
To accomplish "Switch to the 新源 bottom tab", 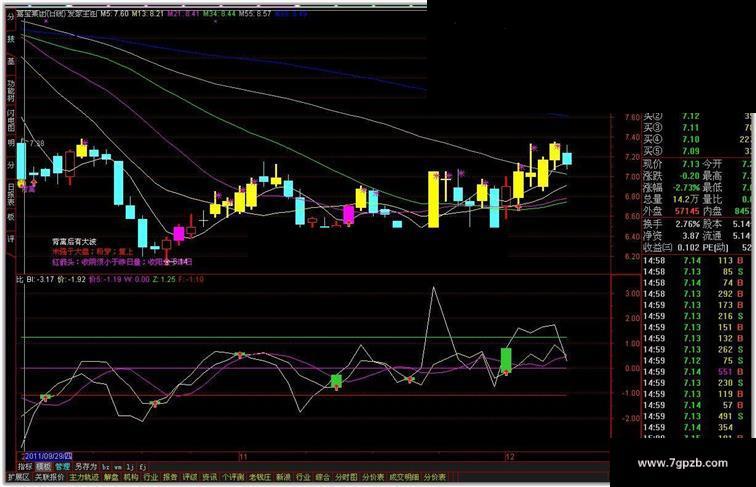I will coord(283,477).
